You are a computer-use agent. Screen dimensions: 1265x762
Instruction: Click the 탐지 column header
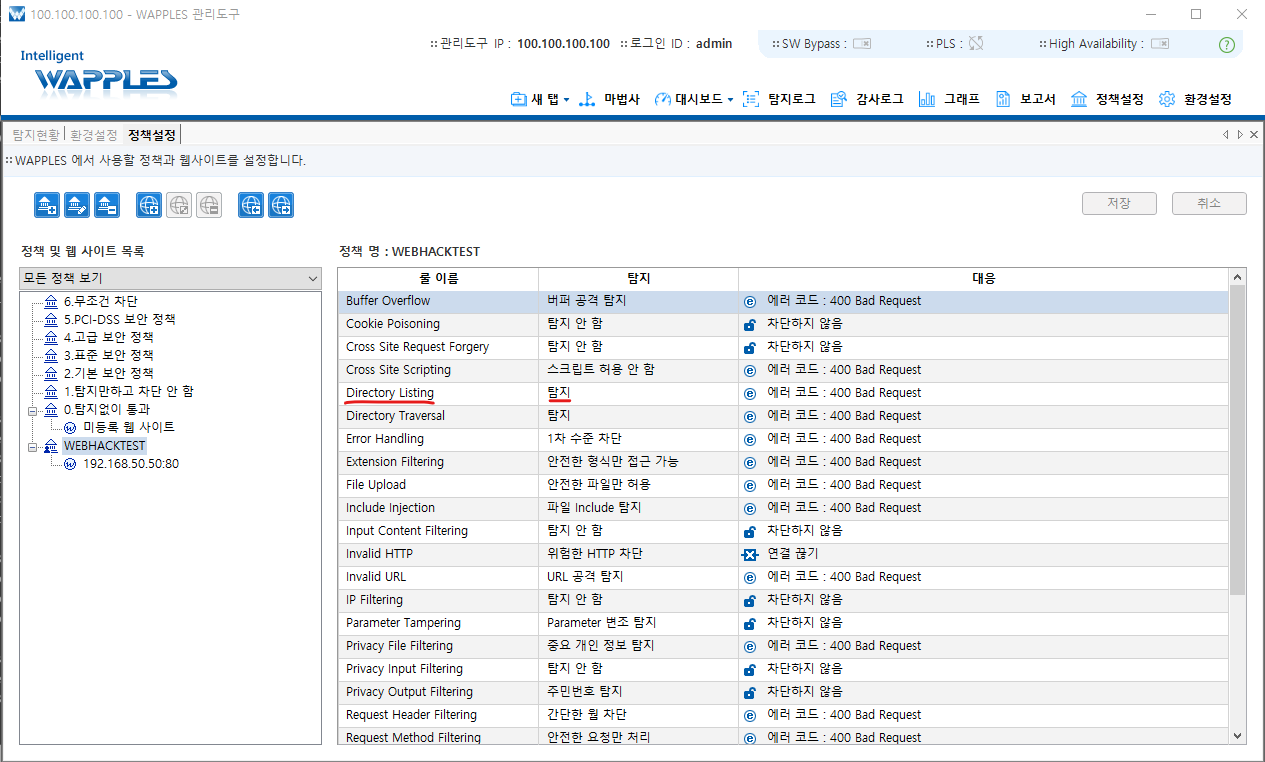click(x=638, y=278)
